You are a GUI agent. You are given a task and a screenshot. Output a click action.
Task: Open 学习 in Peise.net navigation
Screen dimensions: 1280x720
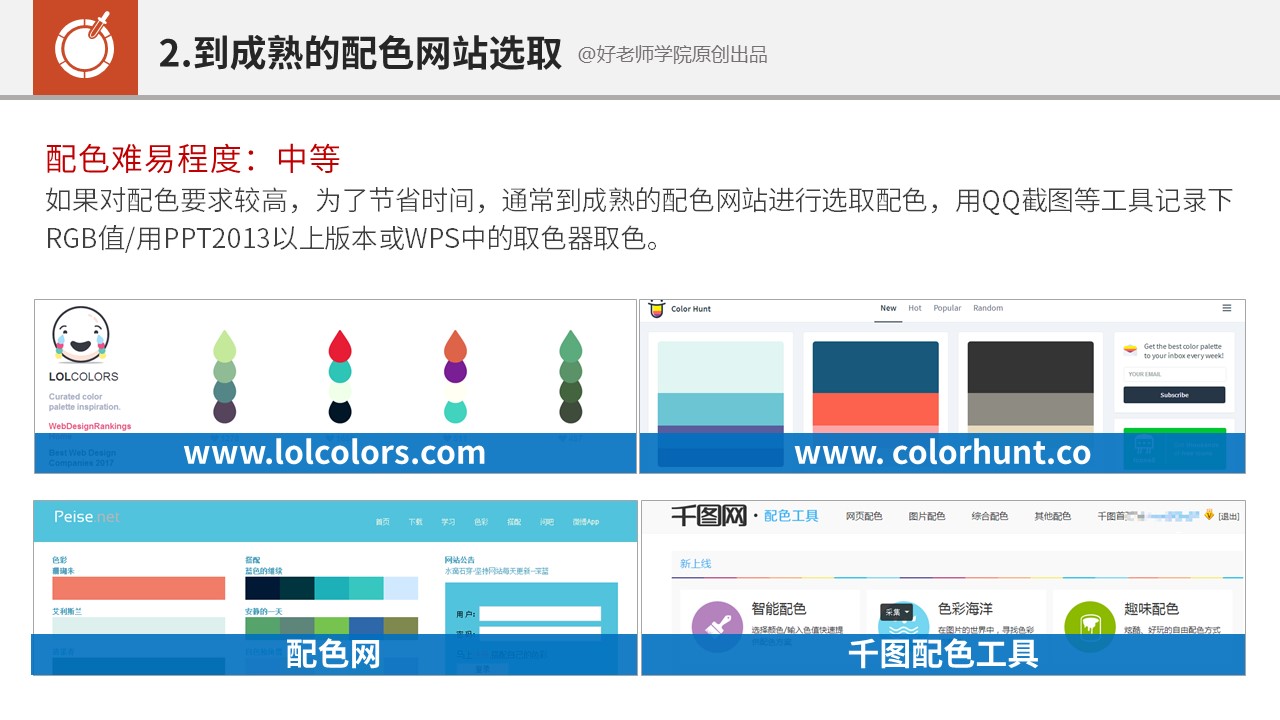448,522
